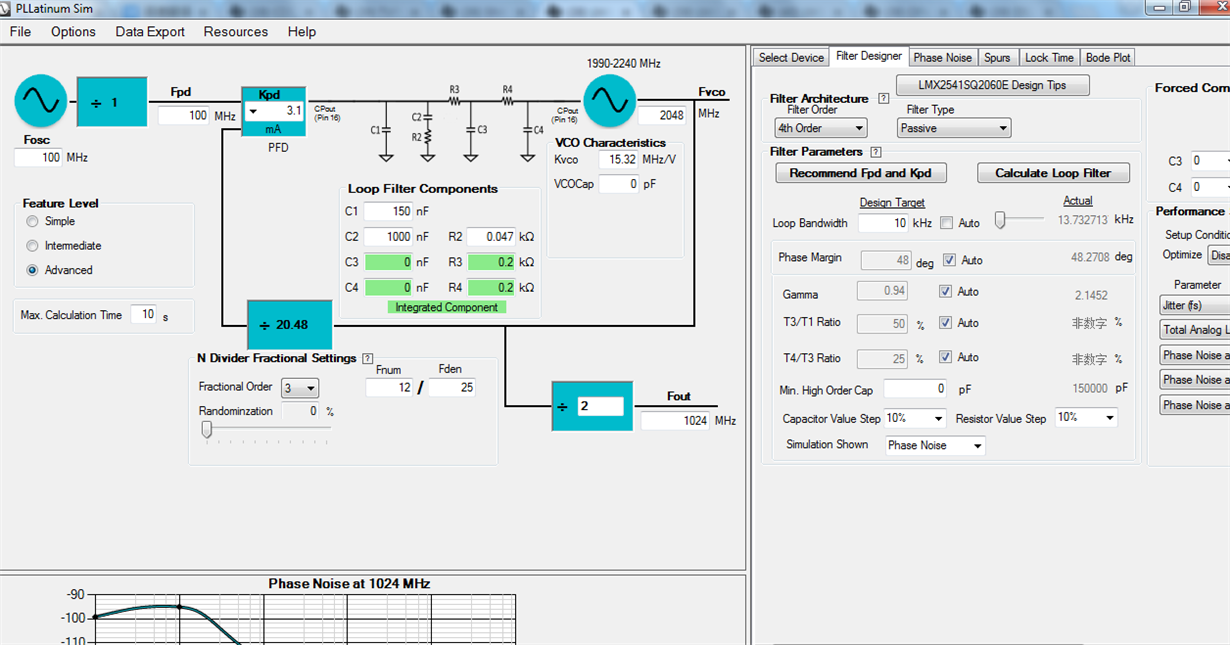1230x645 pixels.
Task: Open the Filter Order dropdown
Action: click(x=821, y=128)
